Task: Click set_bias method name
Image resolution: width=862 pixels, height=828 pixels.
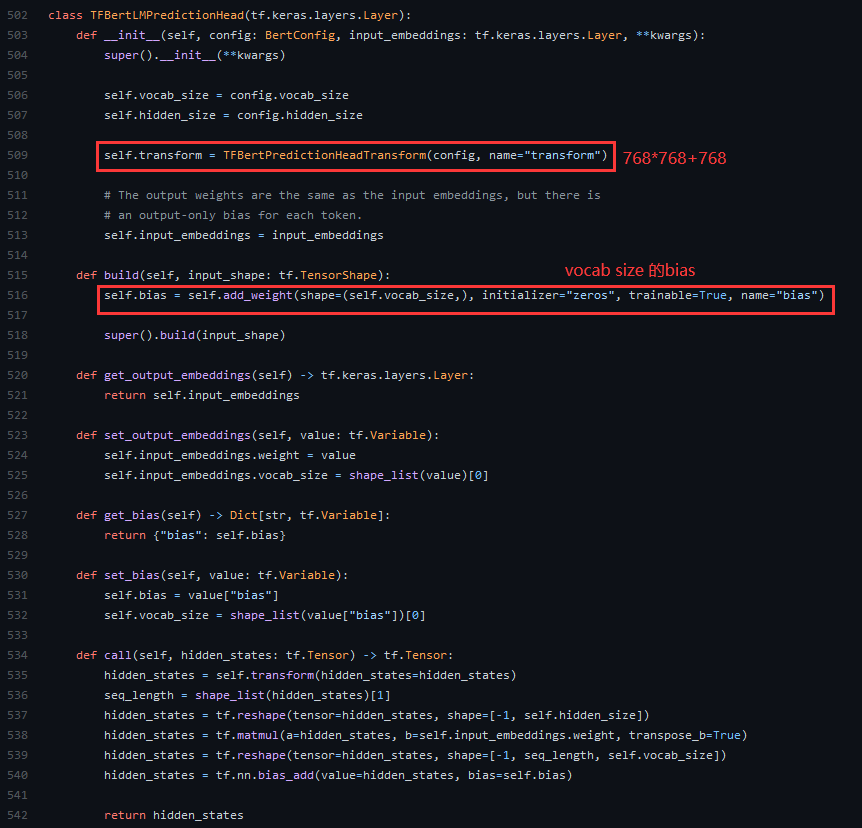Action: click(132, 576)
